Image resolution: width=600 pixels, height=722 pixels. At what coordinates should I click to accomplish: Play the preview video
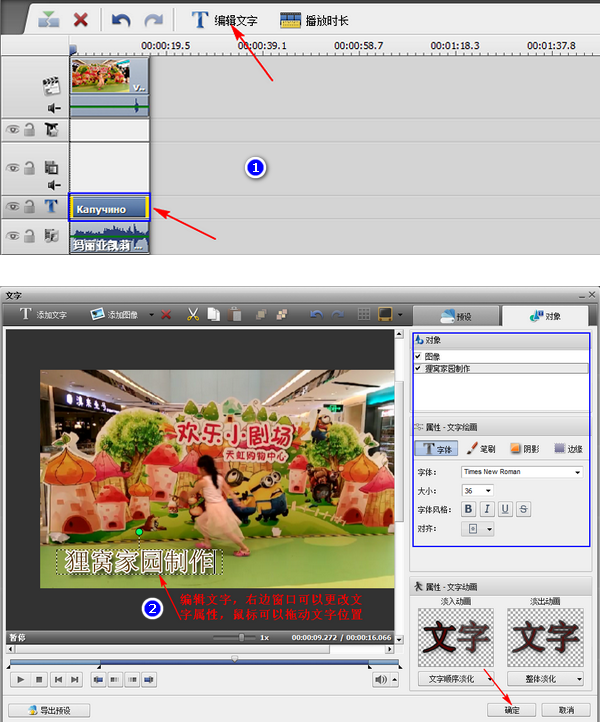pyautogui.click(x=20, y=680)
